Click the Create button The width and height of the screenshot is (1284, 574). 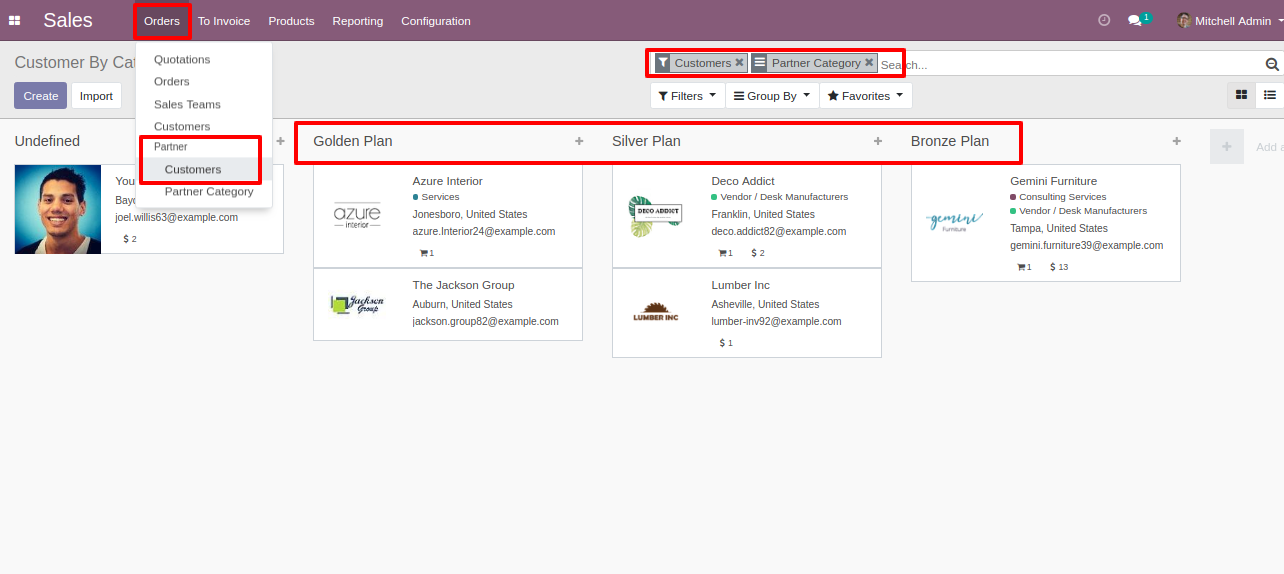tap(41, 96)
